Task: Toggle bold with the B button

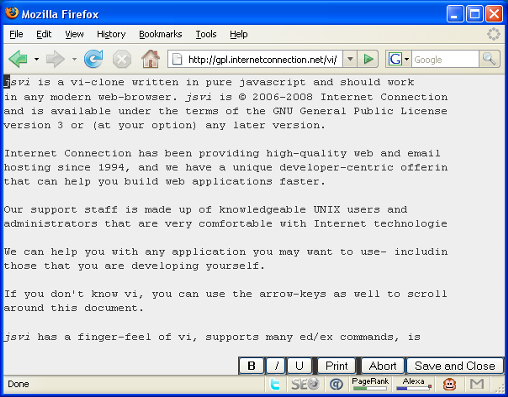Action: point(252,366)
